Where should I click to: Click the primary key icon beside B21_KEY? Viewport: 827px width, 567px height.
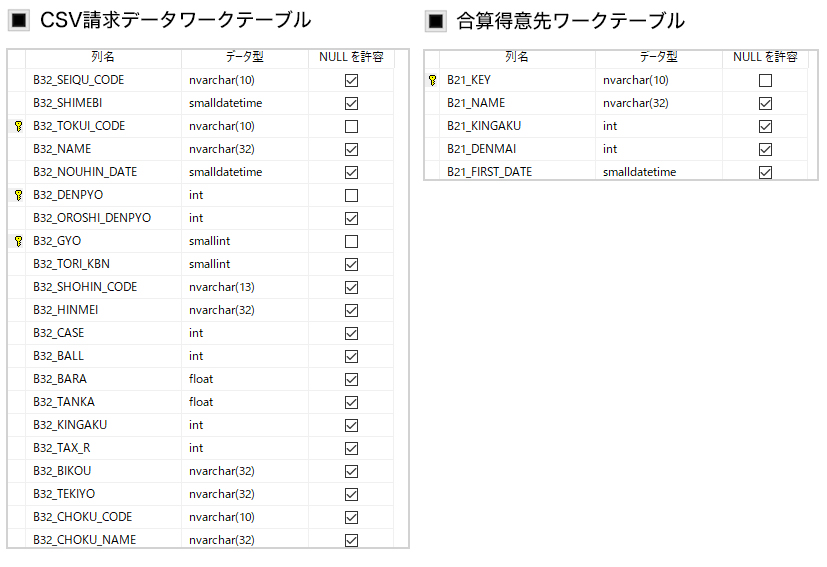pos(432,80)
